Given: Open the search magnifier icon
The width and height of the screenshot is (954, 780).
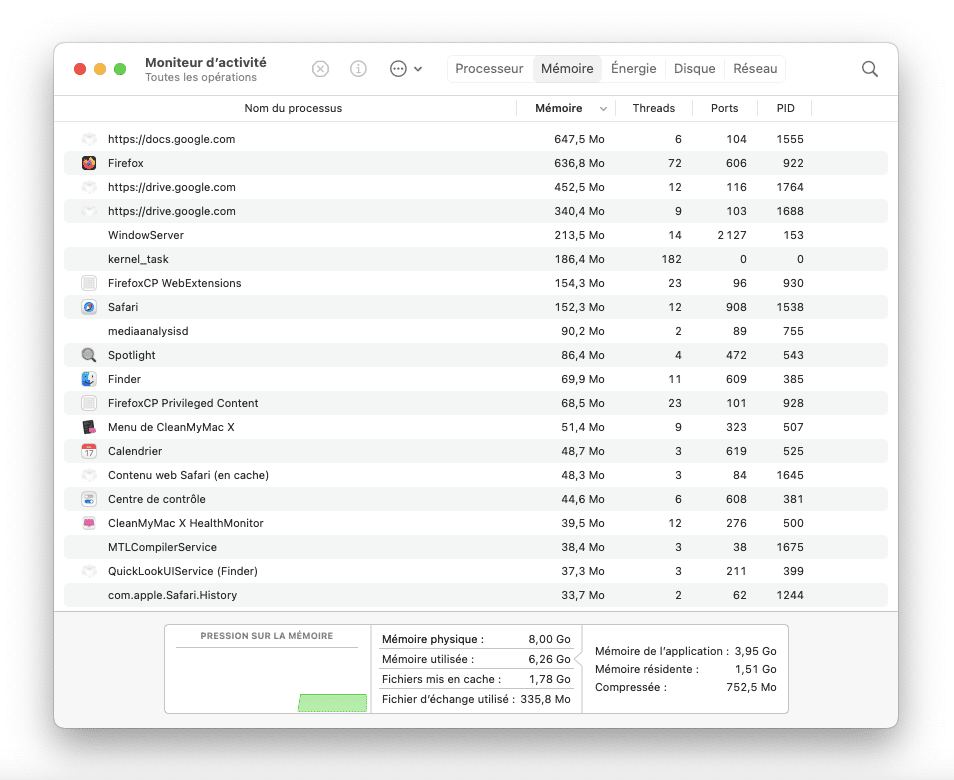Looking at the screenshot, I should [869, 69].
